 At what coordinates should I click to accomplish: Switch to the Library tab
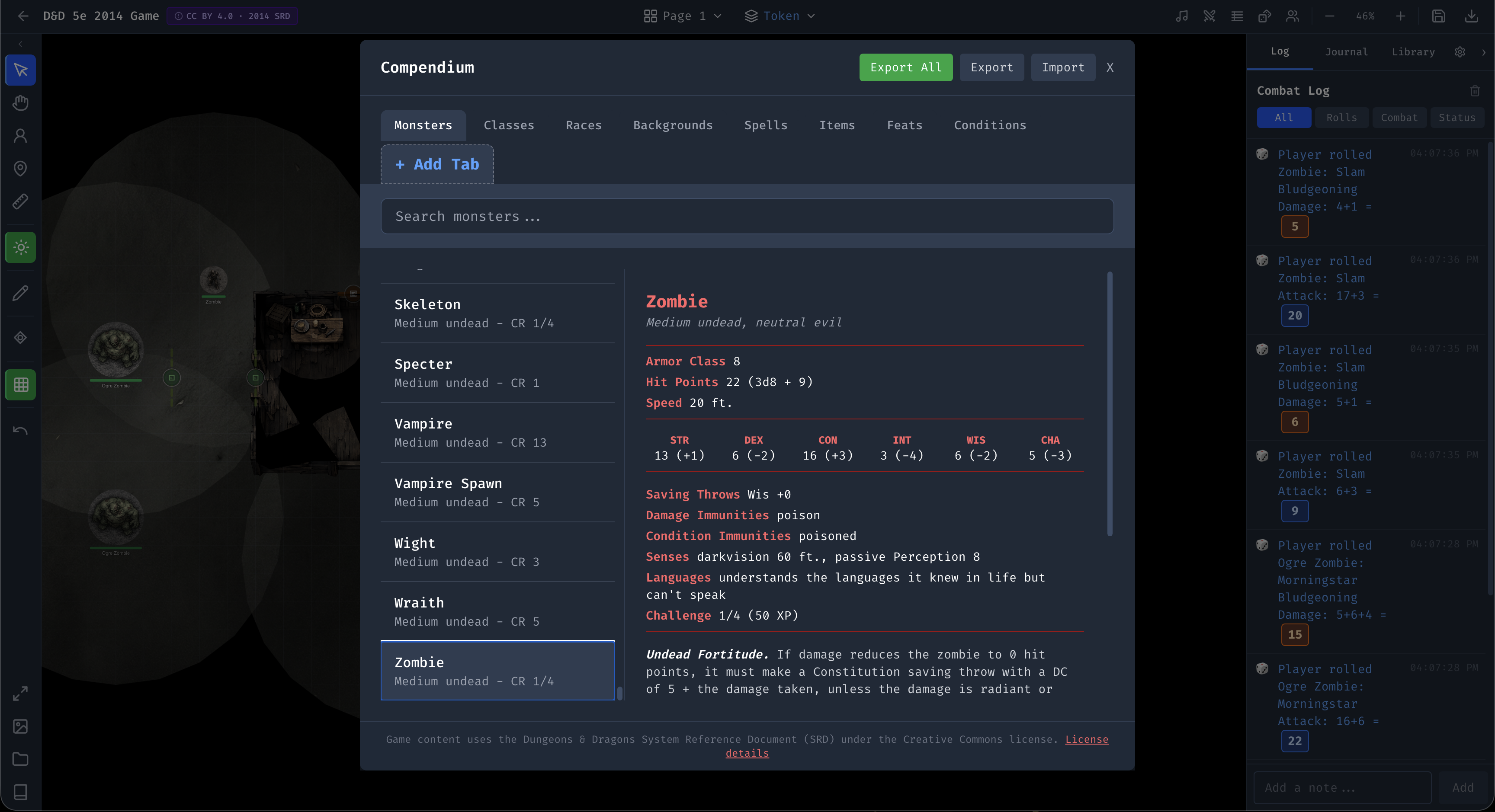[1413, 52]
